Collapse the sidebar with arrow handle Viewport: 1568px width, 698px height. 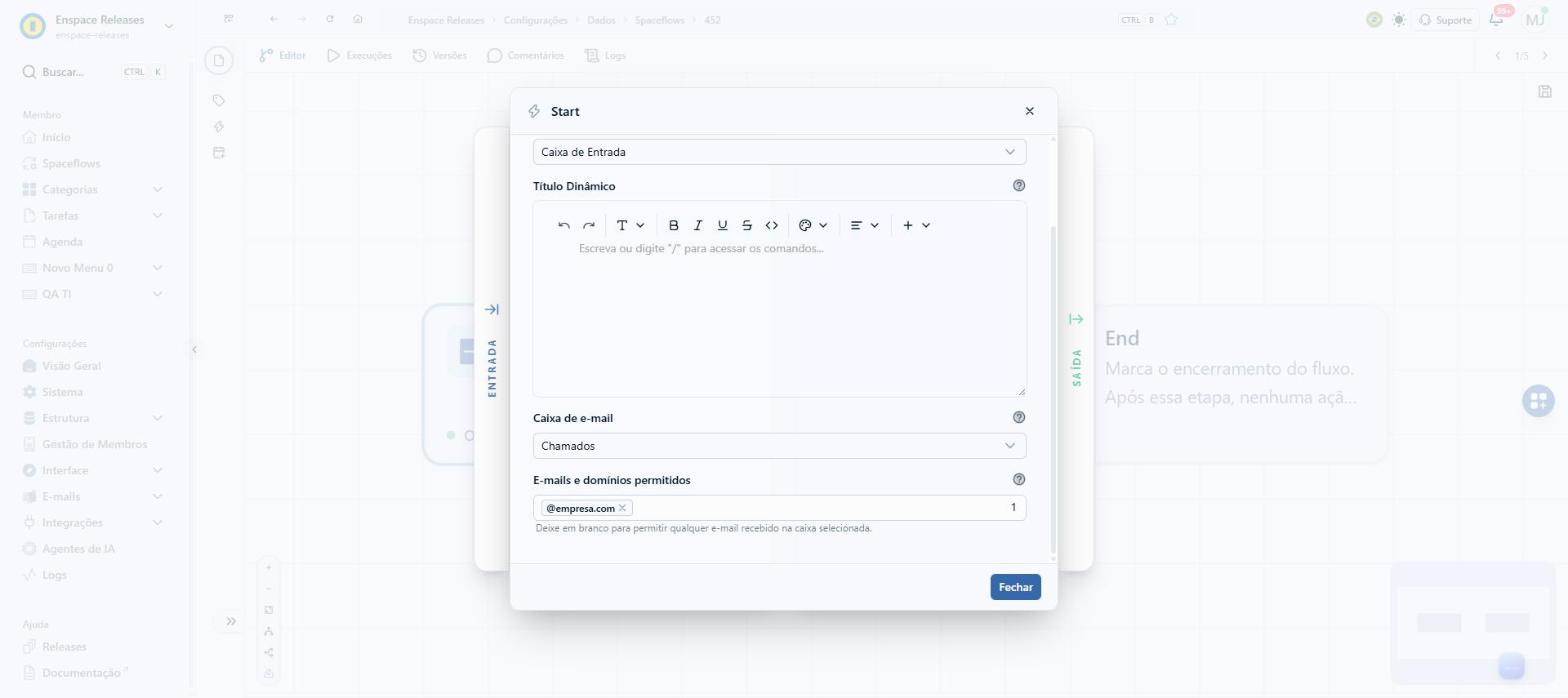click(x=194, y=349)
